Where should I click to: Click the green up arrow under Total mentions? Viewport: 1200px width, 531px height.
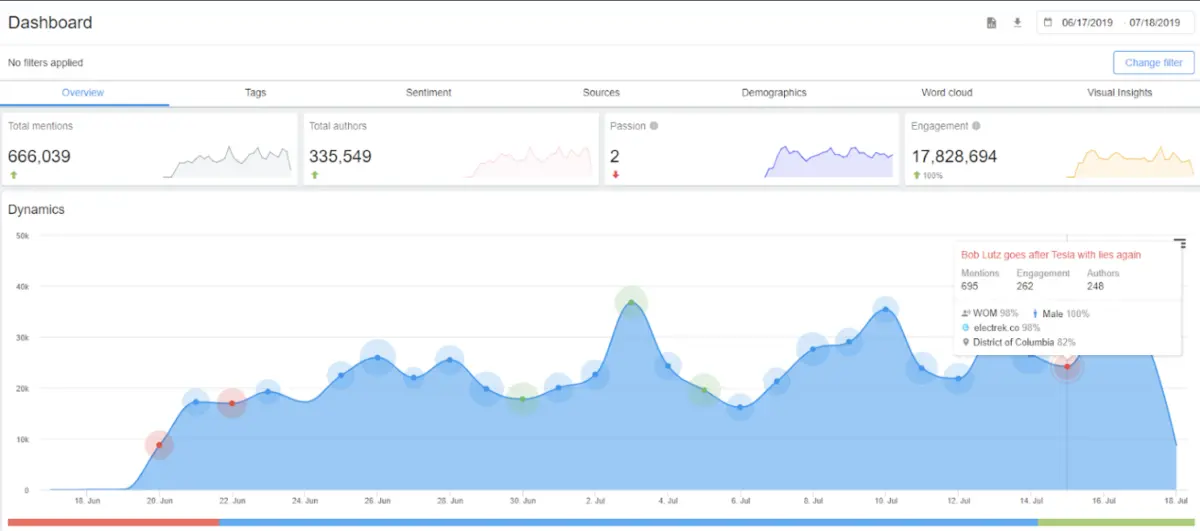(x=13, y=175)
